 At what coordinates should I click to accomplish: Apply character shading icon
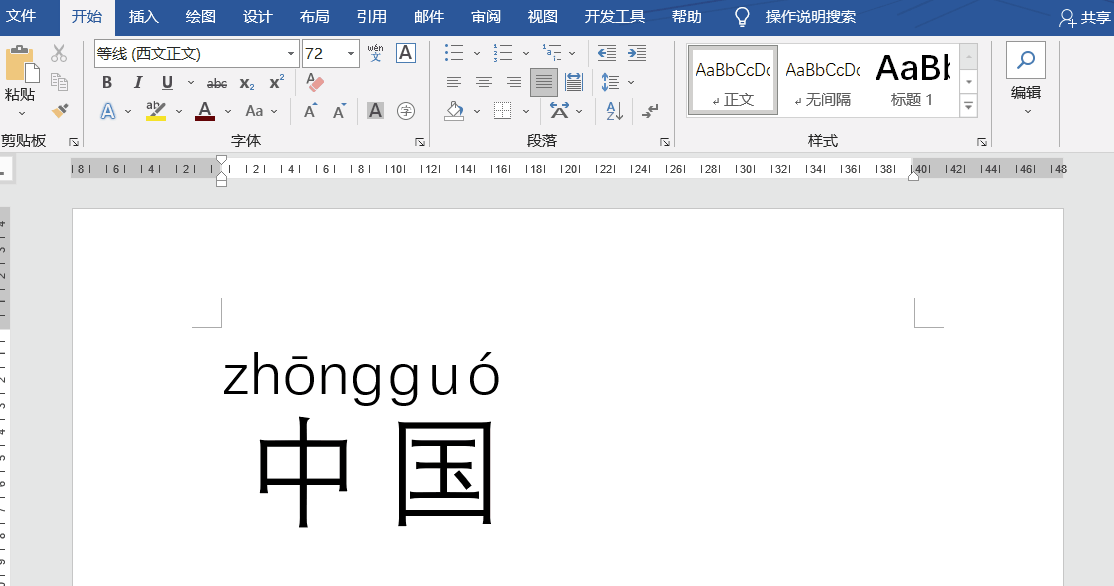coord(375,111)
